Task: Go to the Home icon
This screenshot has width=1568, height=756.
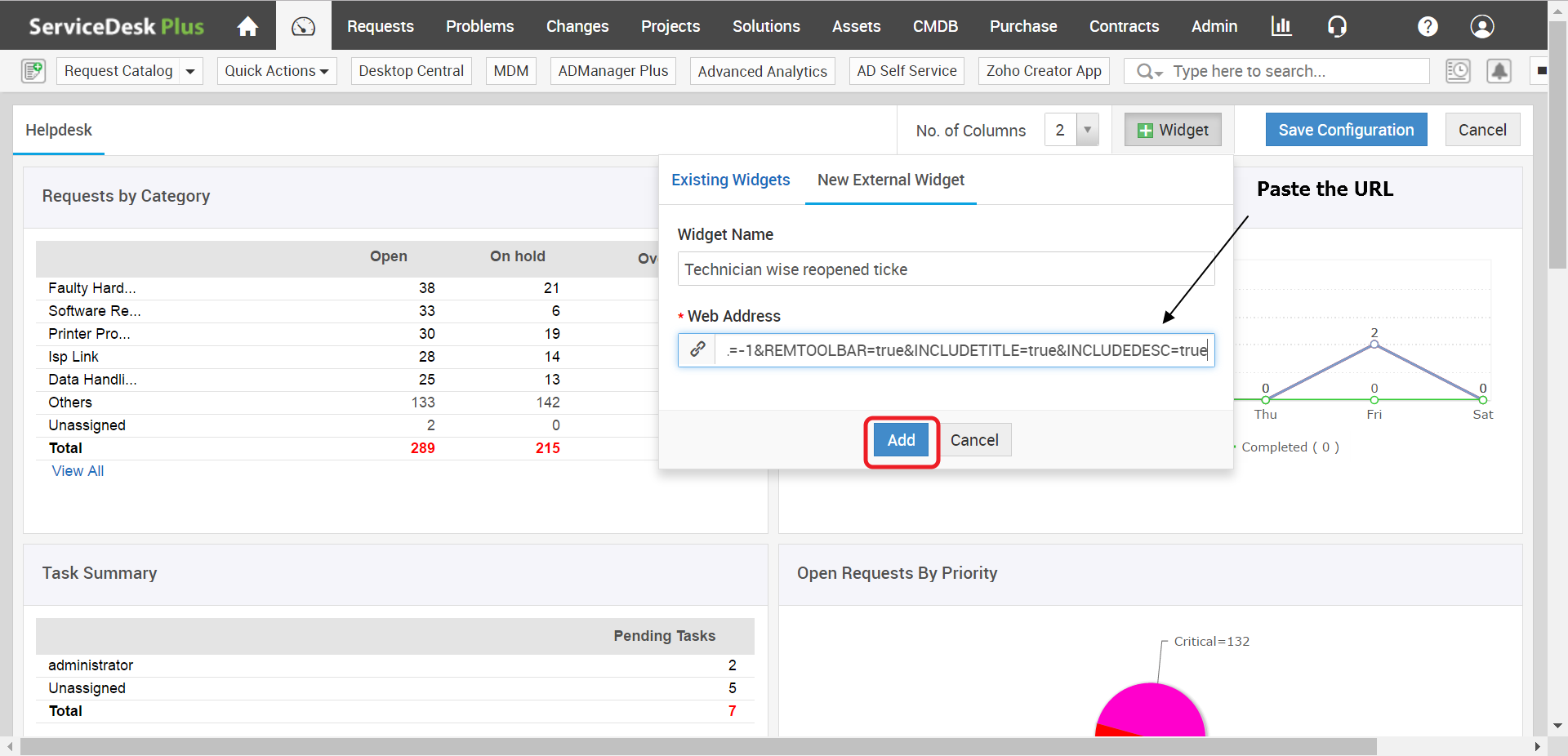Action: [x=247, y=26]
